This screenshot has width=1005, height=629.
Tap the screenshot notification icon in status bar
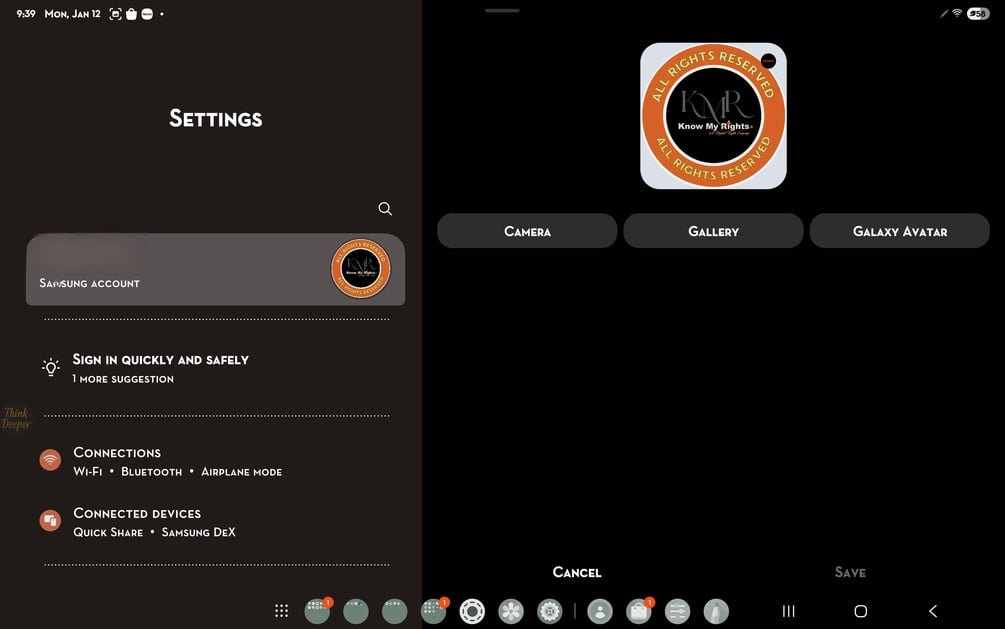(115, 13)
